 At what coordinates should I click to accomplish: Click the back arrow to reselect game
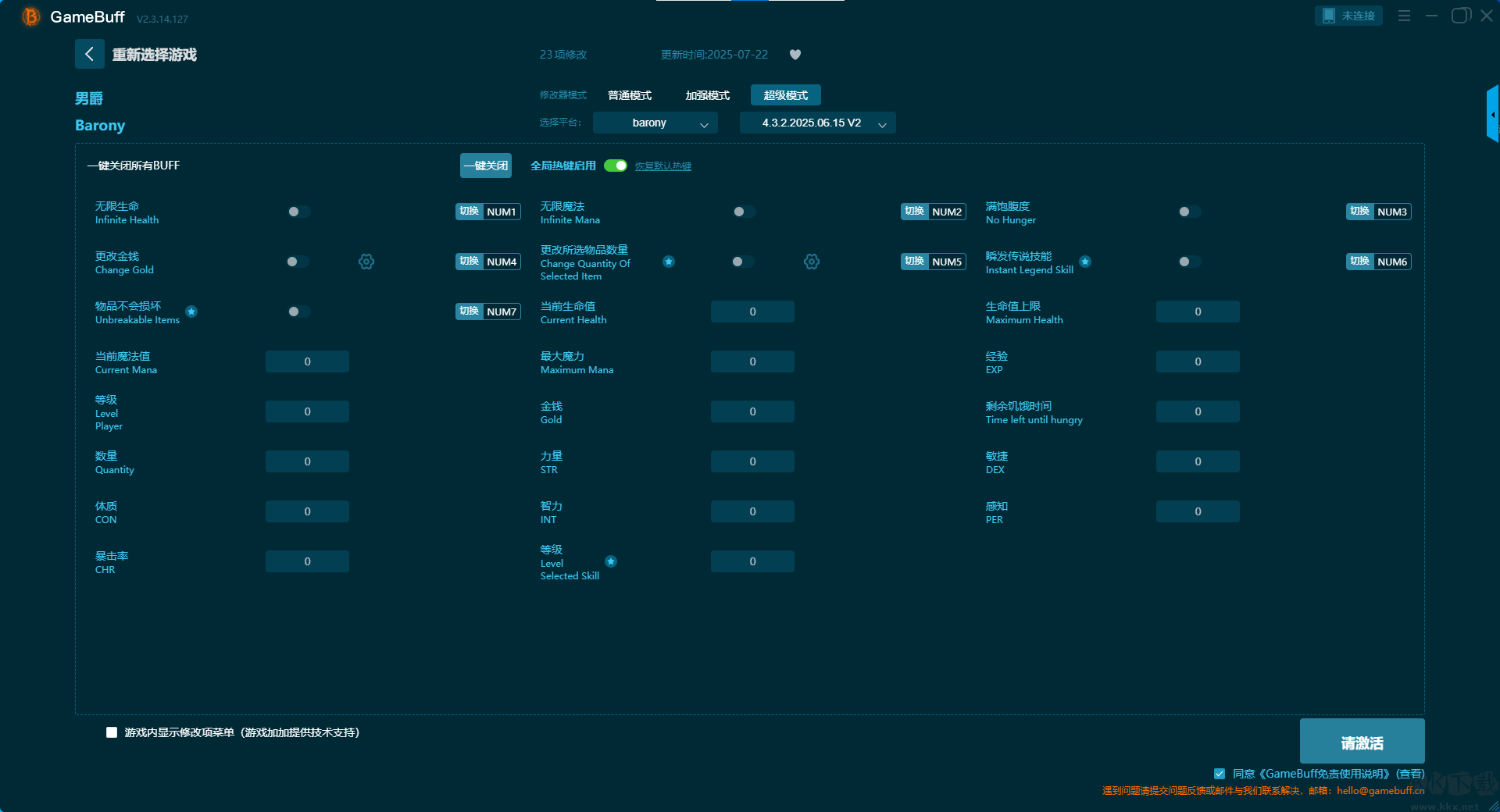click(x=90, y=54)
